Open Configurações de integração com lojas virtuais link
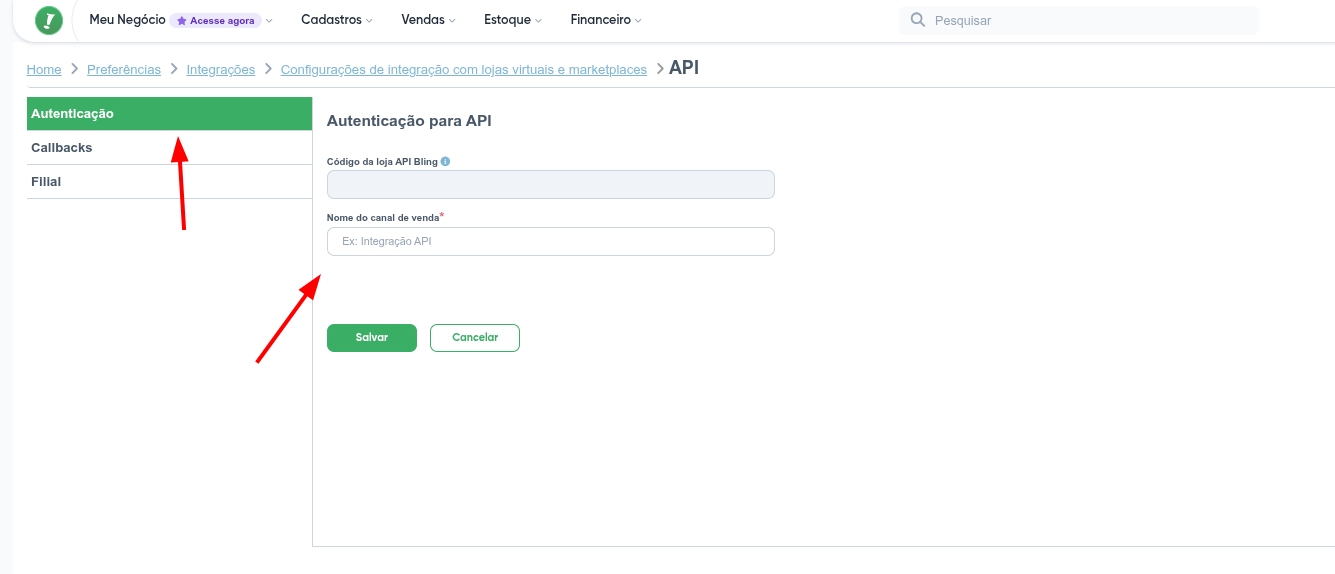Image resolution: width=1335 pixels, height=574 pixels. point(463,70)
